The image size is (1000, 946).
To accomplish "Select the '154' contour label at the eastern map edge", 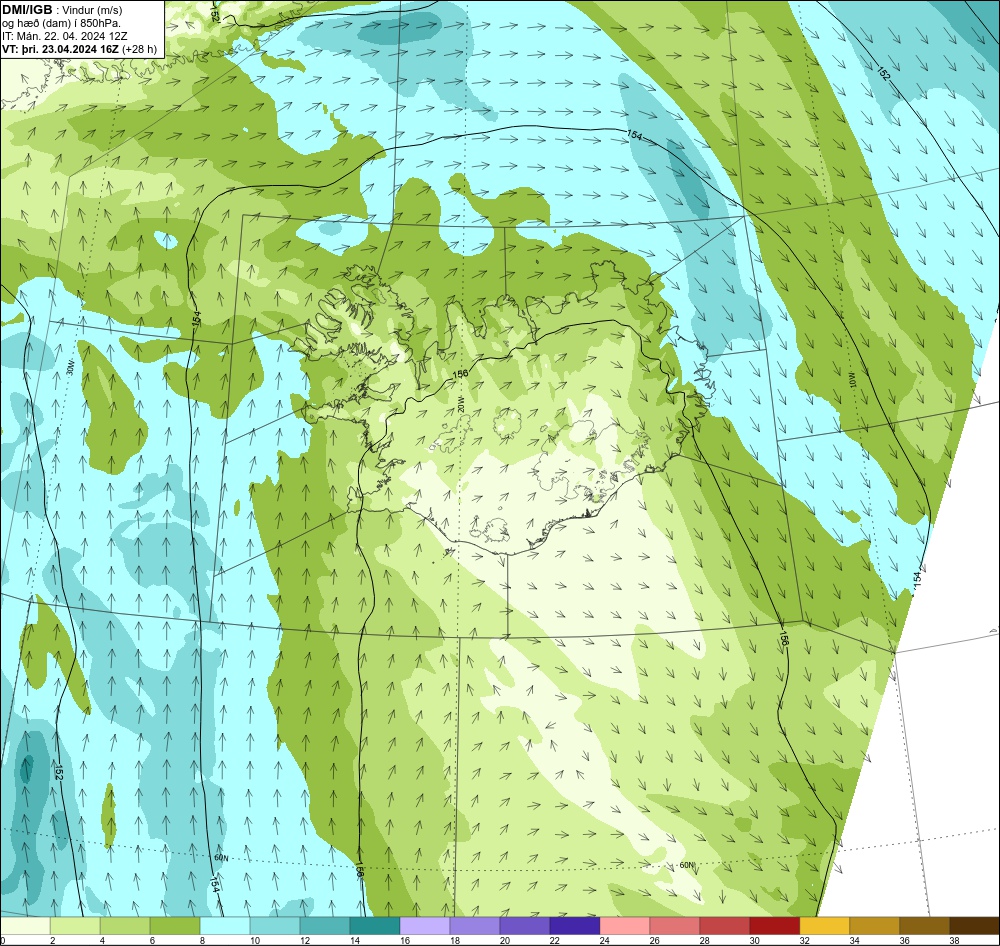I will coord(917,579).
